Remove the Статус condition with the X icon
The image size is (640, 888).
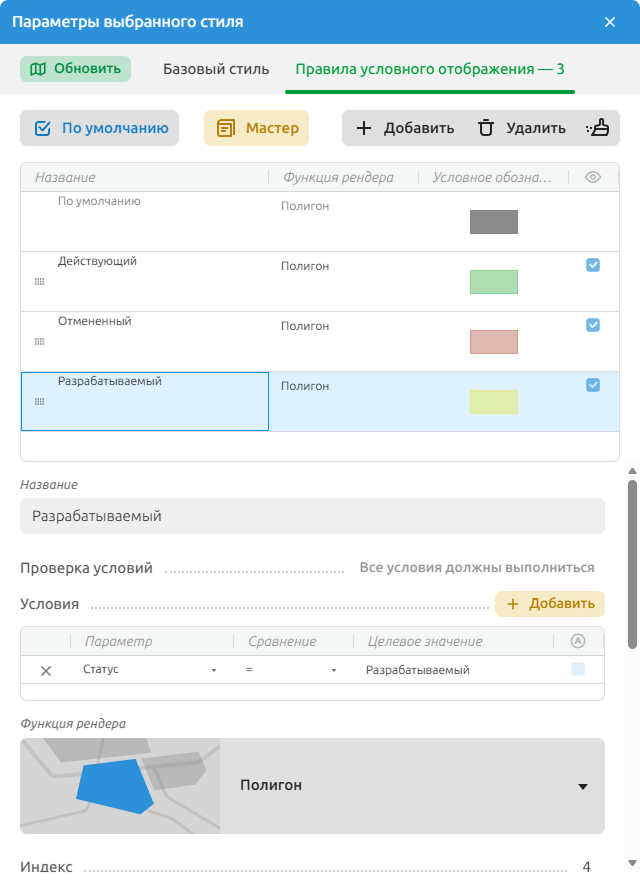[x=46, y=671]
